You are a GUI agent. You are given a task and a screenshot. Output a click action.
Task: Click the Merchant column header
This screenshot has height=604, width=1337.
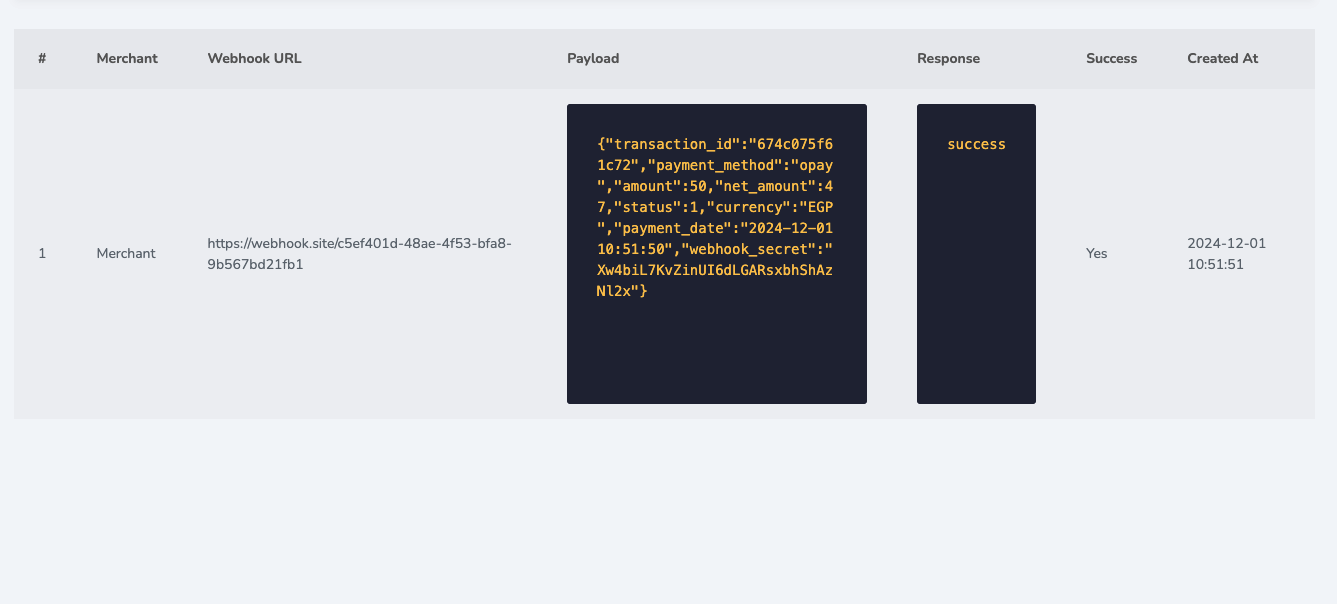point(127,59)
